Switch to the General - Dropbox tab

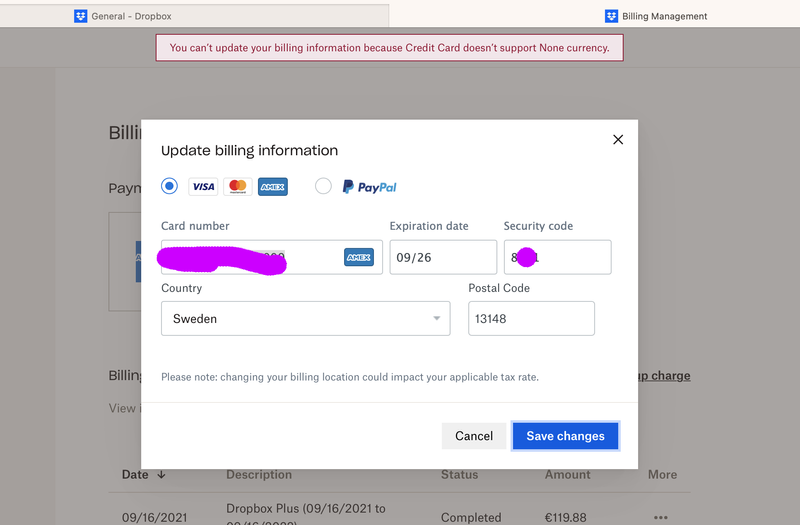point(194,16)
